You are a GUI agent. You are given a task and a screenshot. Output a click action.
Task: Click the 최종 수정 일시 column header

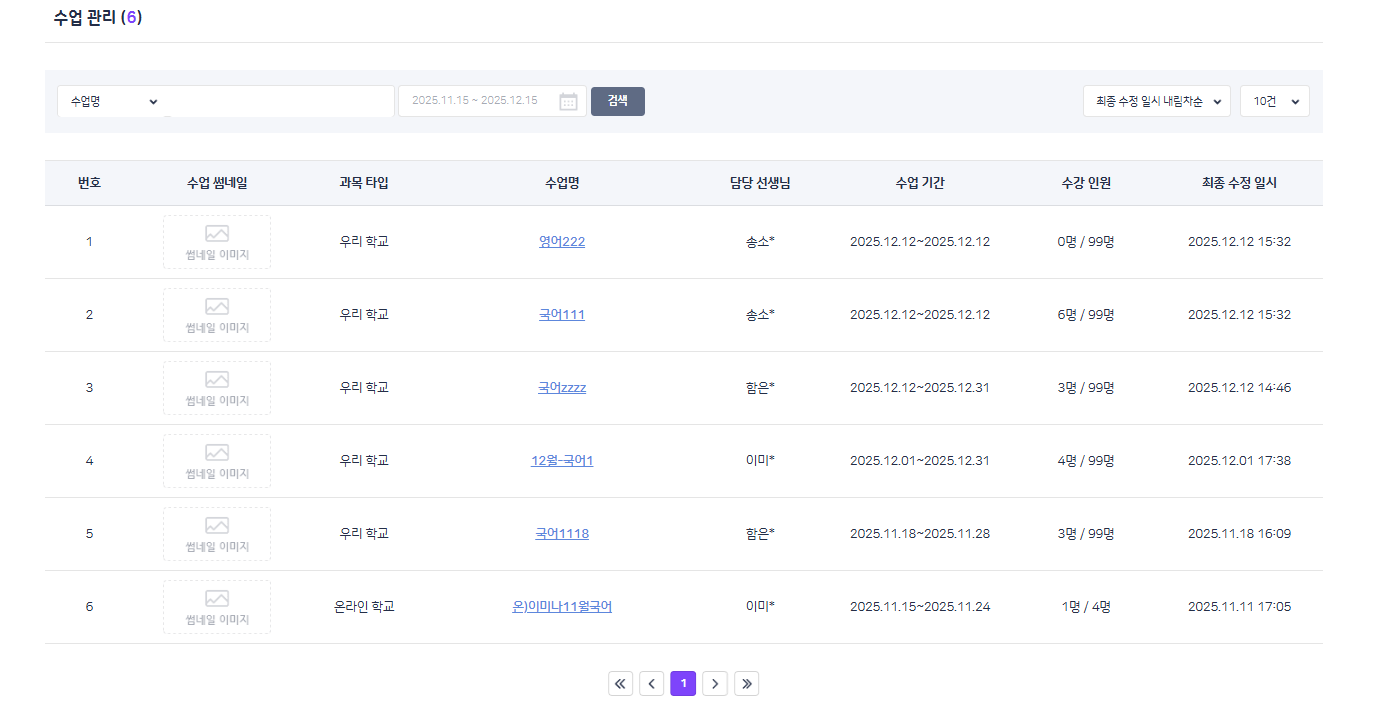coord(1239,183)
